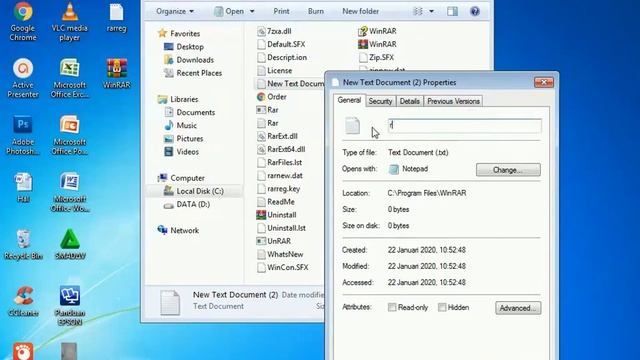Launch VLC media player desktop icon
This screenshot has width=640, height=360.
[x=69, y=21]
